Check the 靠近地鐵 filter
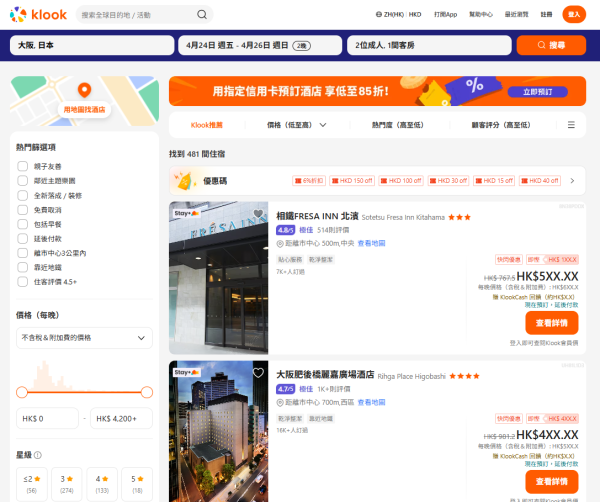 coord(23,267)
